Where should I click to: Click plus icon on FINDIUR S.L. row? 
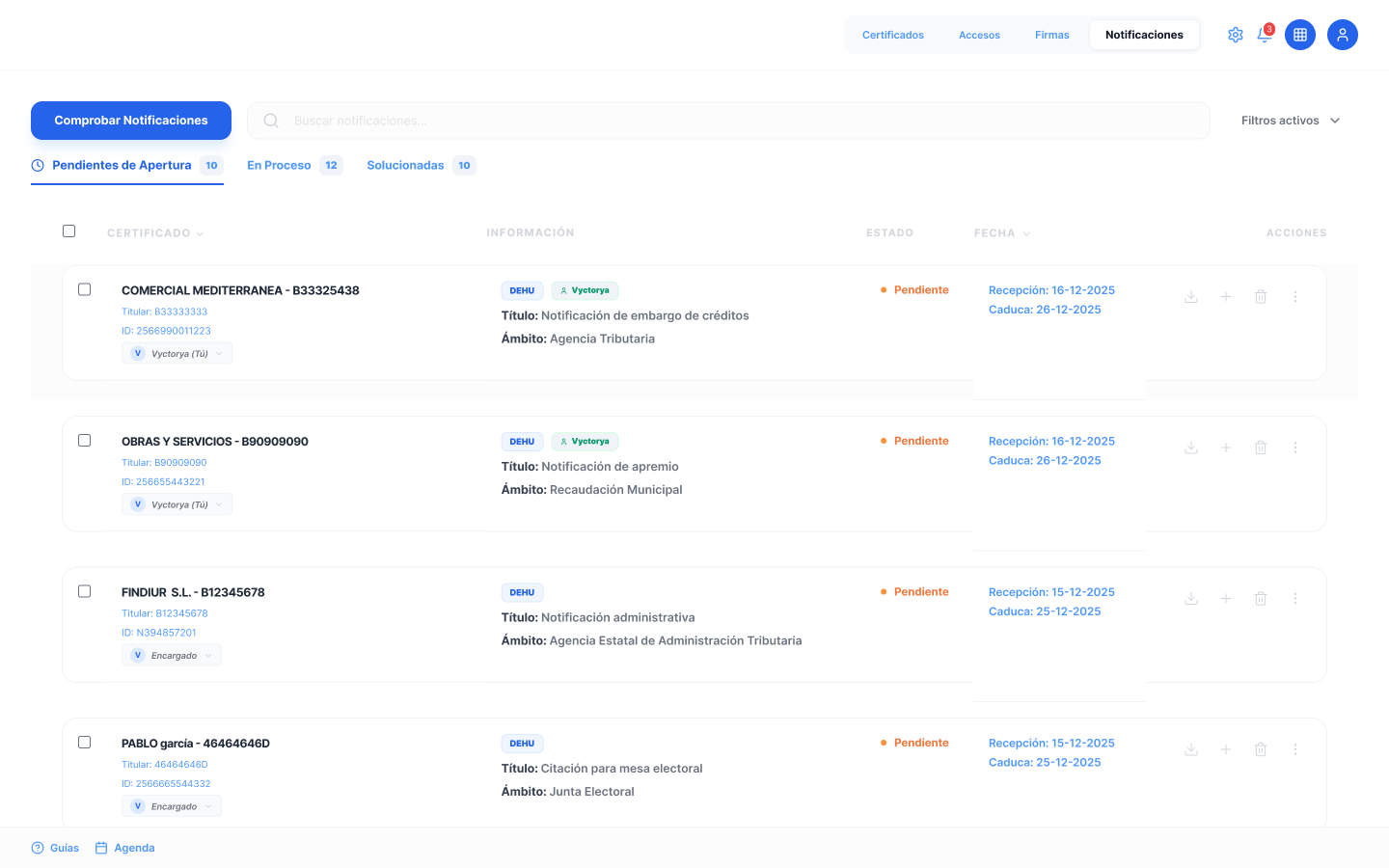click(1225, 599)
